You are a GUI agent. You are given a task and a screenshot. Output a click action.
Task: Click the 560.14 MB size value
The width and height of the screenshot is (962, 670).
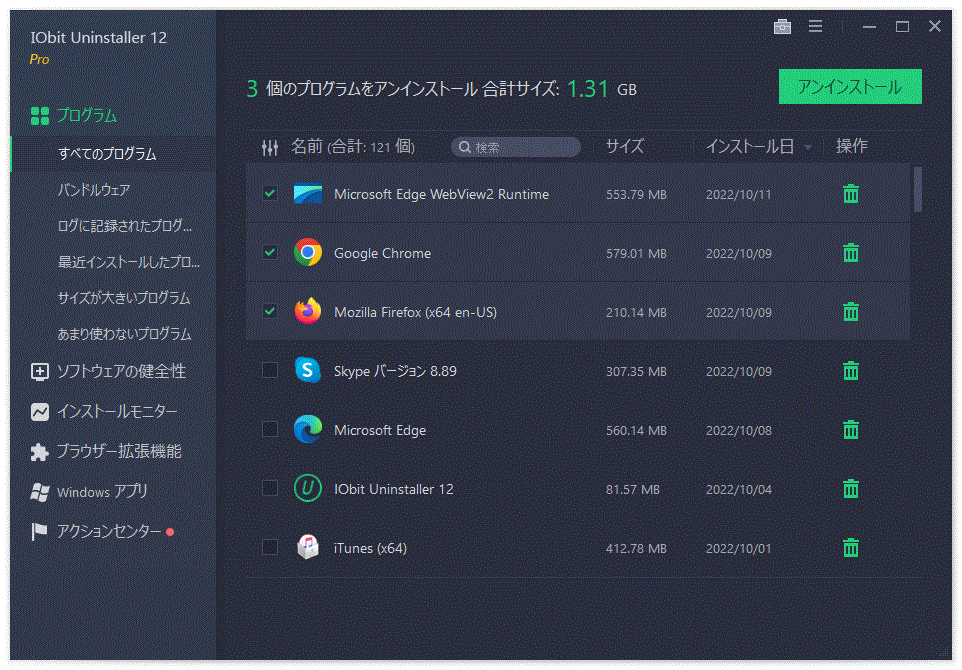pos(636,431)
